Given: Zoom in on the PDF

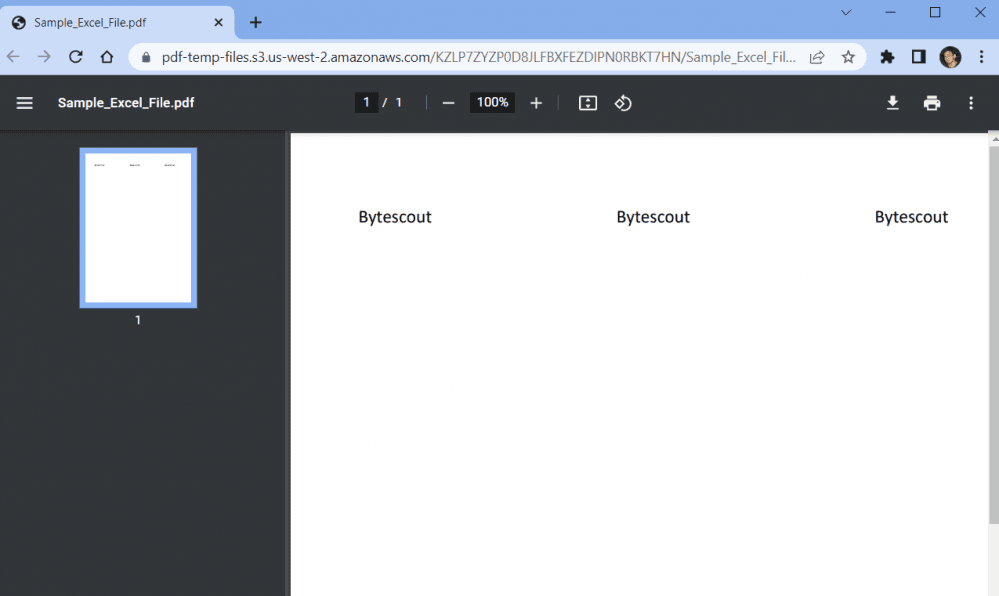Looking at the screenshot, I should click(536, 102).
